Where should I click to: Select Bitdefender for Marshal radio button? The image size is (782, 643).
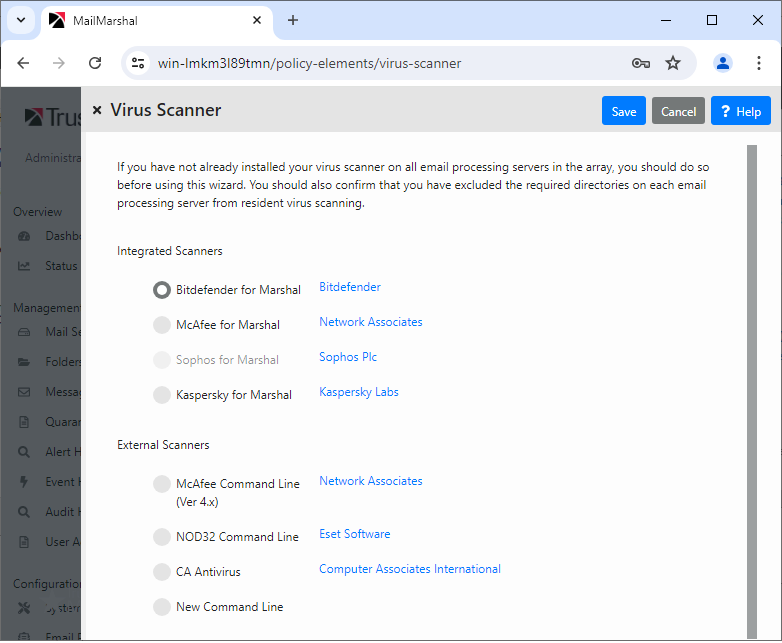[x=162, y=290]
